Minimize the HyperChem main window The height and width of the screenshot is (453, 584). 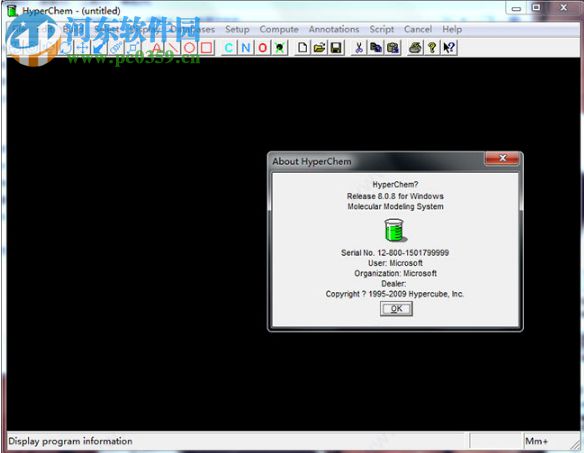pyautogui.click(x=516, y=8)
